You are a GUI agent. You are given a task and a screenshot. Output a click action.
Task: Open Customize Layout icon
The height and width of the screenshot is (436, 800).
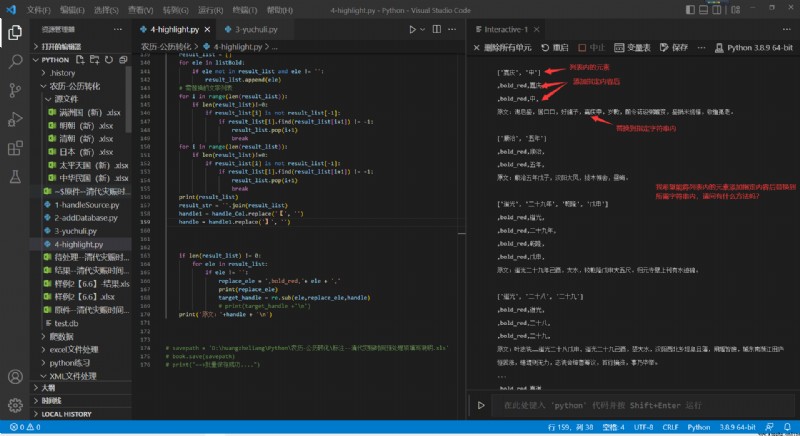pyautogui.click(x=735, y=10)
